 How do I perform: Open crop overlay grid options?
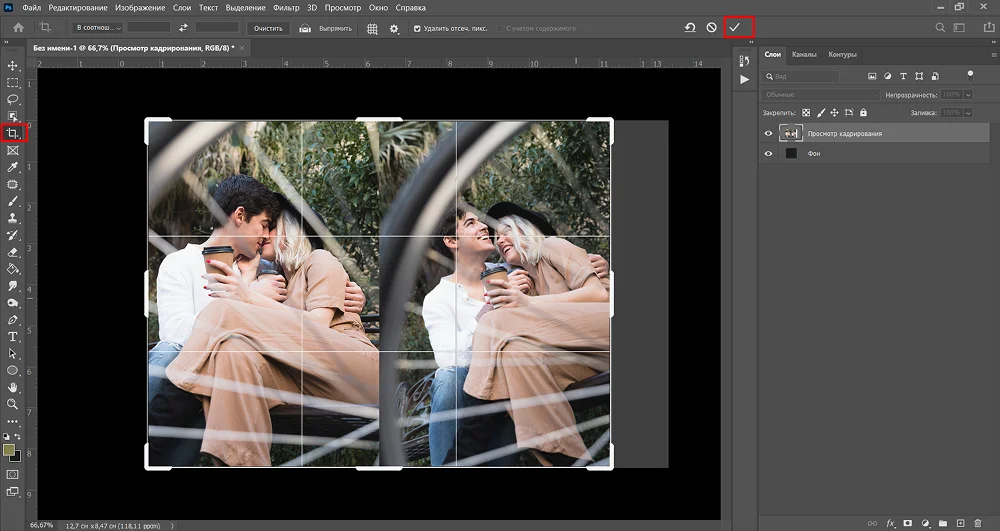click(x=372, y=29)
